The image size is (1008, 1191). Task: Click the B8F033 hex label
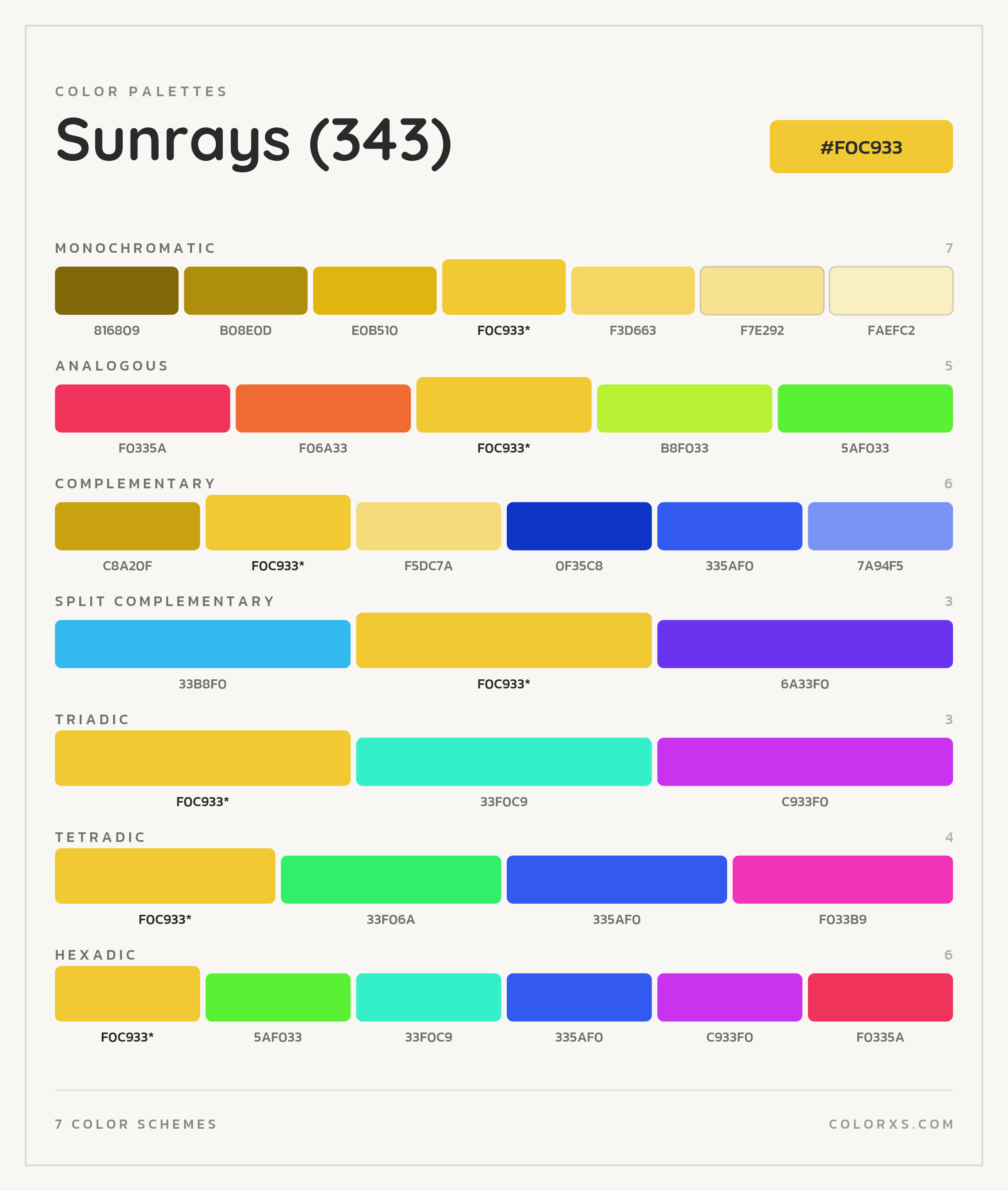684,448
